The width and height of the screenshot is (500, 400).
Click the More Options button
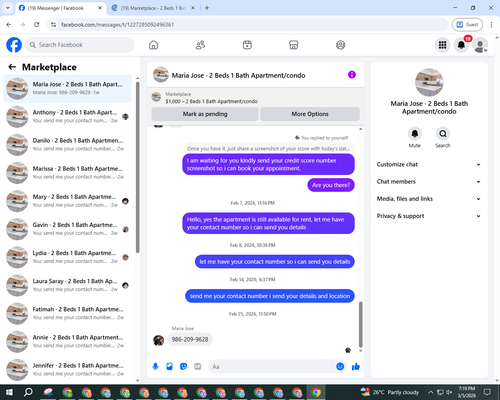point(310,114)
